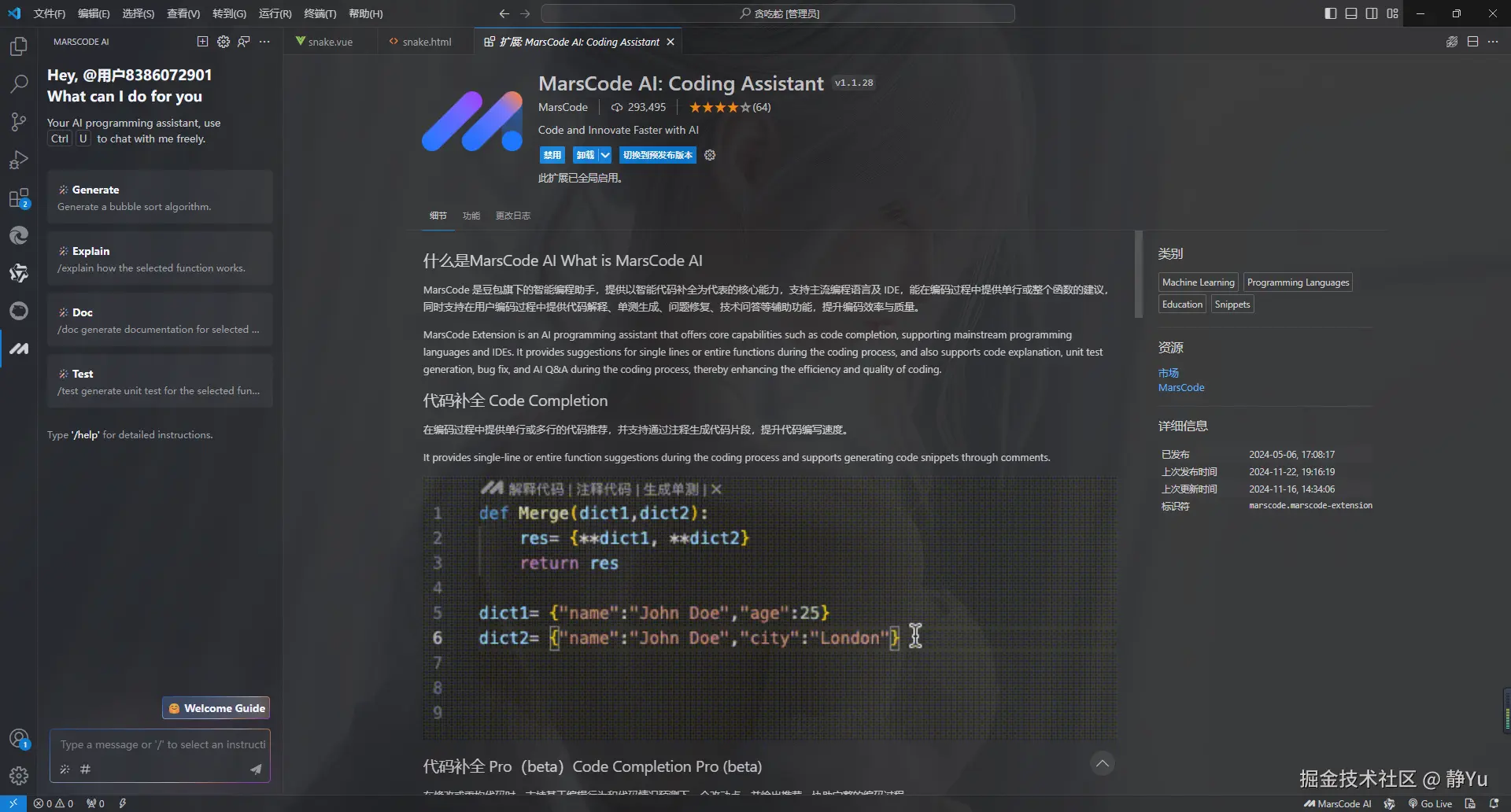This screenshot has width=1511, height=812.
Task: Open the Explorer view in activity bar
Action: click(x=19, y=46)
